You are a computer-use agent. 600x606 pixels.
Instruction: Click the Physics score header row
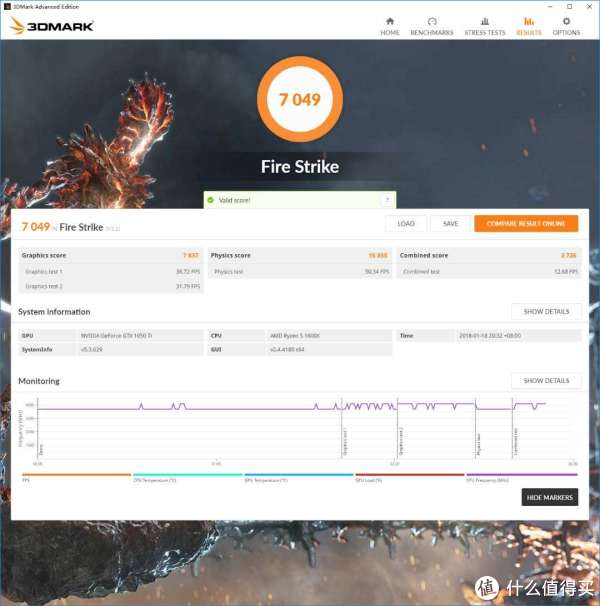(300, 255)
